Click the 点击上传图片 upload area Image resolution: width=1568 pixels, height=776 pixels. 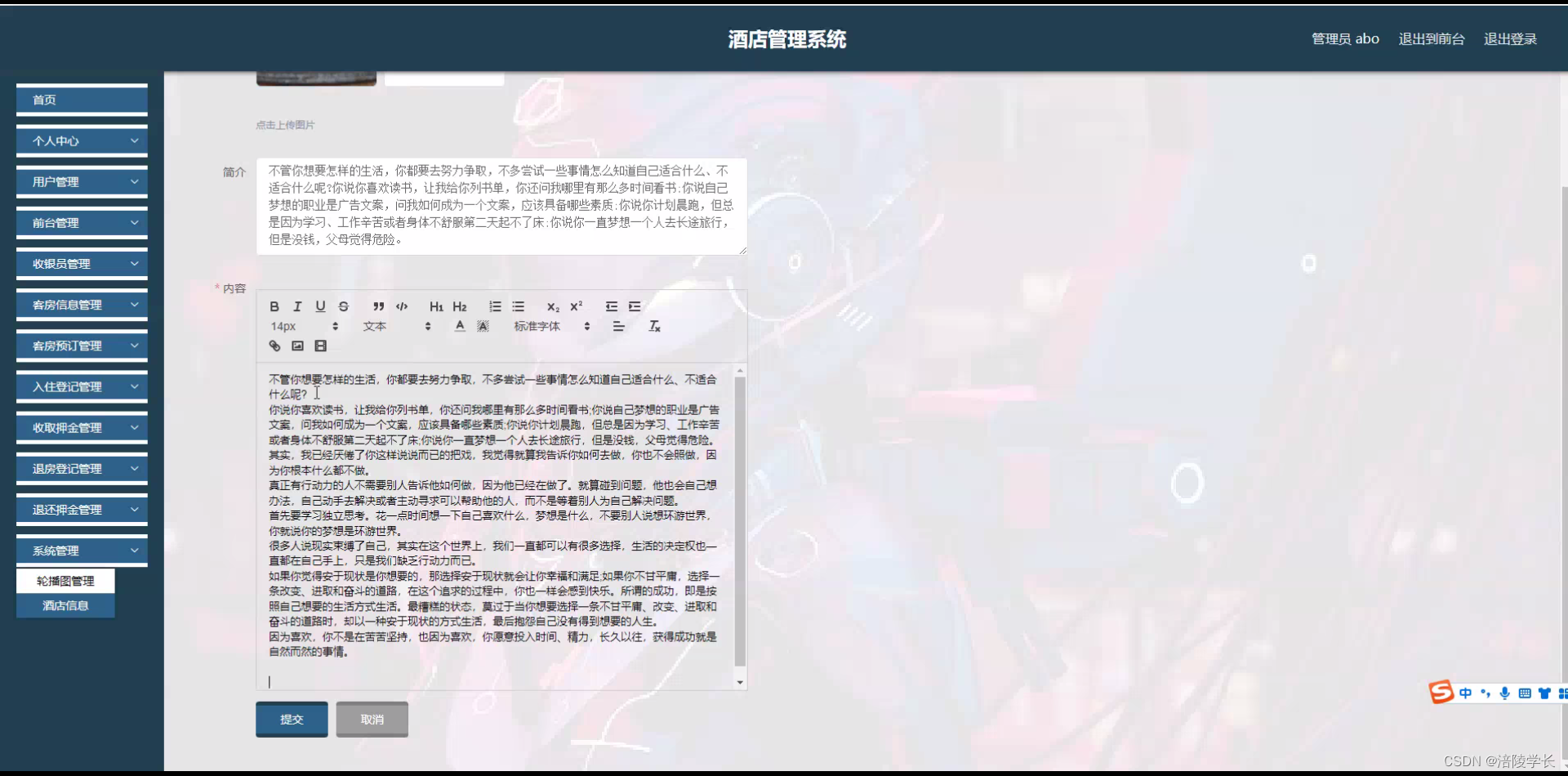point(284,124)
